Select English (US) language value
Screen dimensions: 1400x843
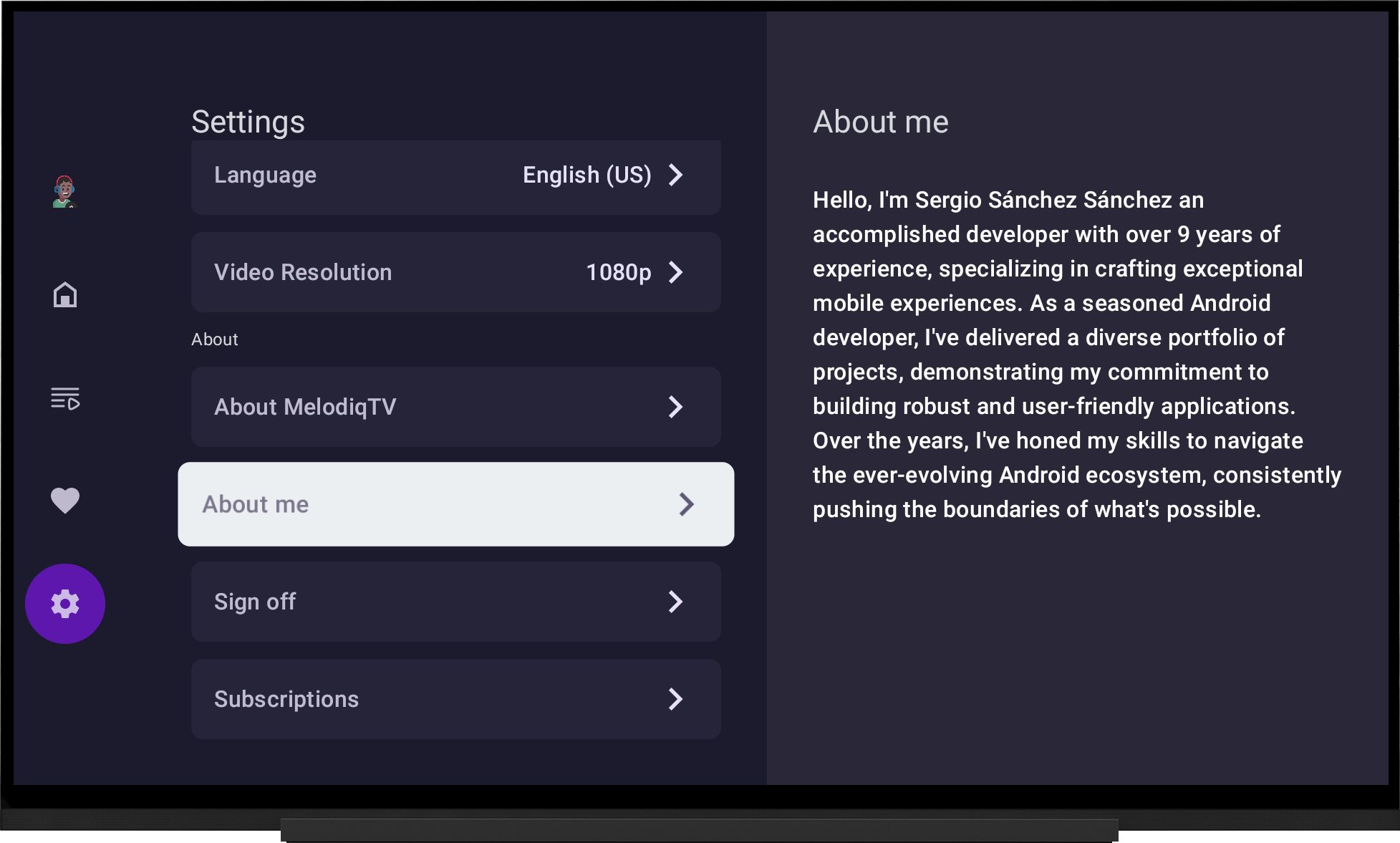(587, 175)
